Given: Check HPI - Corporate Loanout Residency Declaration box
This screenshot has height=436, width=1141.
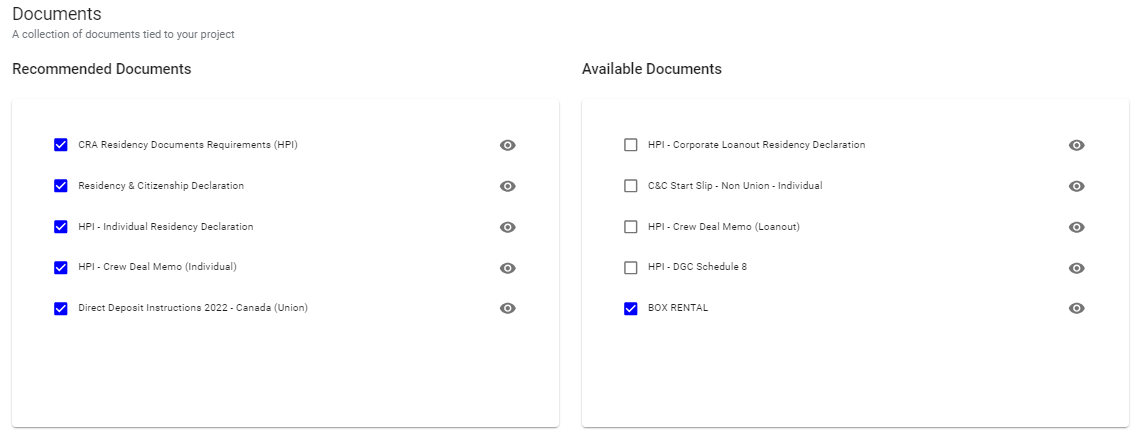Looking at the screenshot, I should click(631, 145).
